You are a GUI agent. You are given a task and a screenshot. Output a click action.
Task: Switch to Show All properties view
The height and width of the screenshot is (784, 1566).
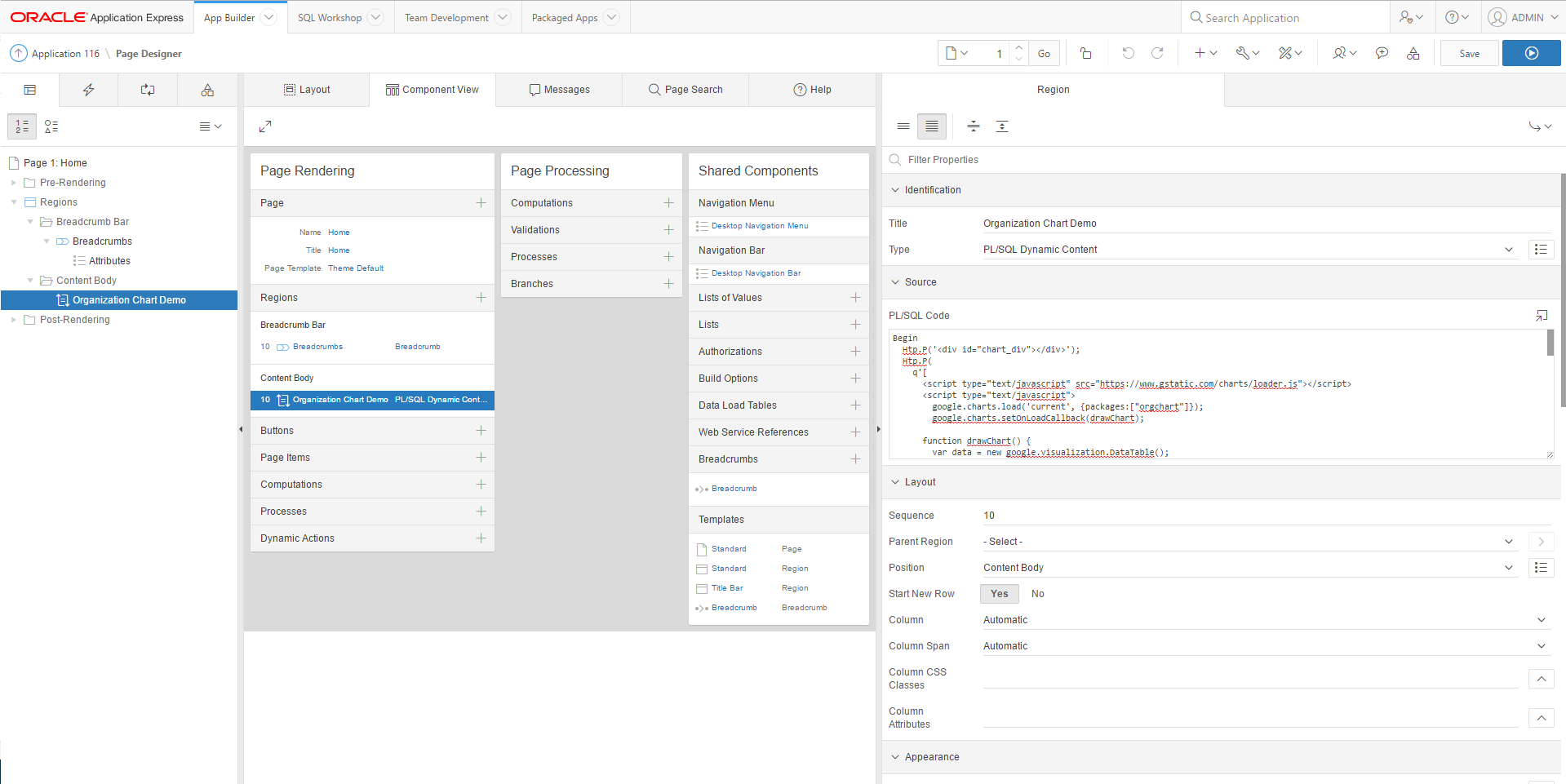coord(932,126)
